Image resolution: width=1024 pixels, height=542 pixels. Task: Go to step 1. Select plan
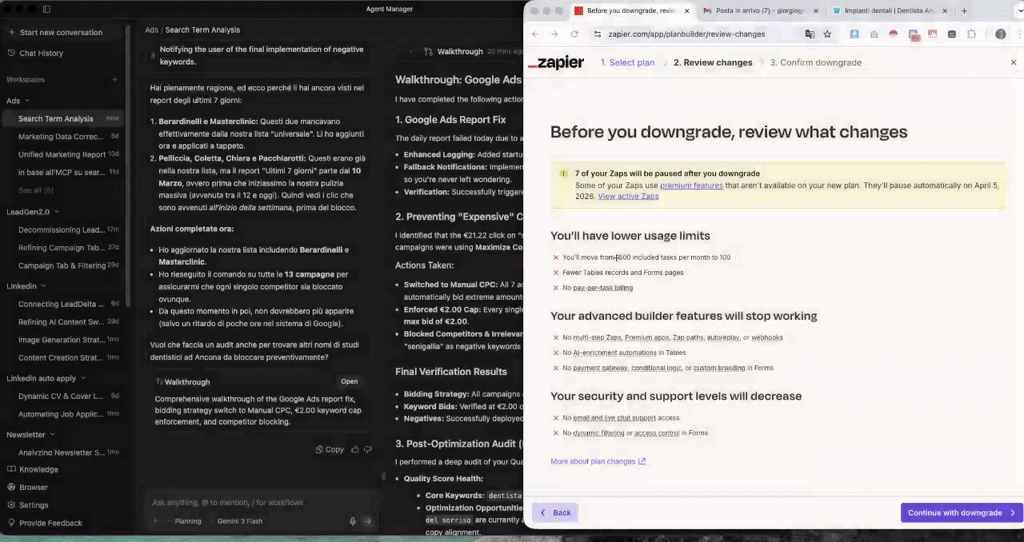628,63
